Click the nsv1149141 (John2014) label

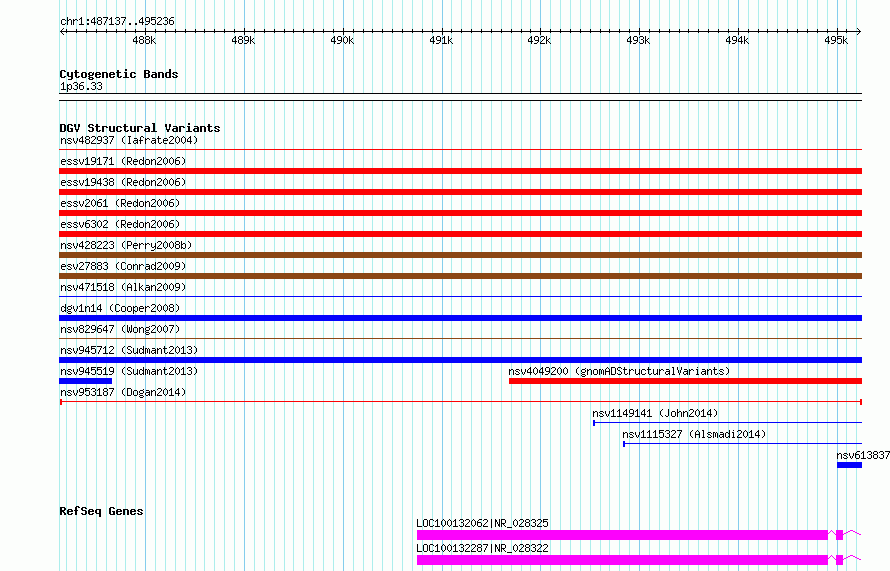(655, 413)
